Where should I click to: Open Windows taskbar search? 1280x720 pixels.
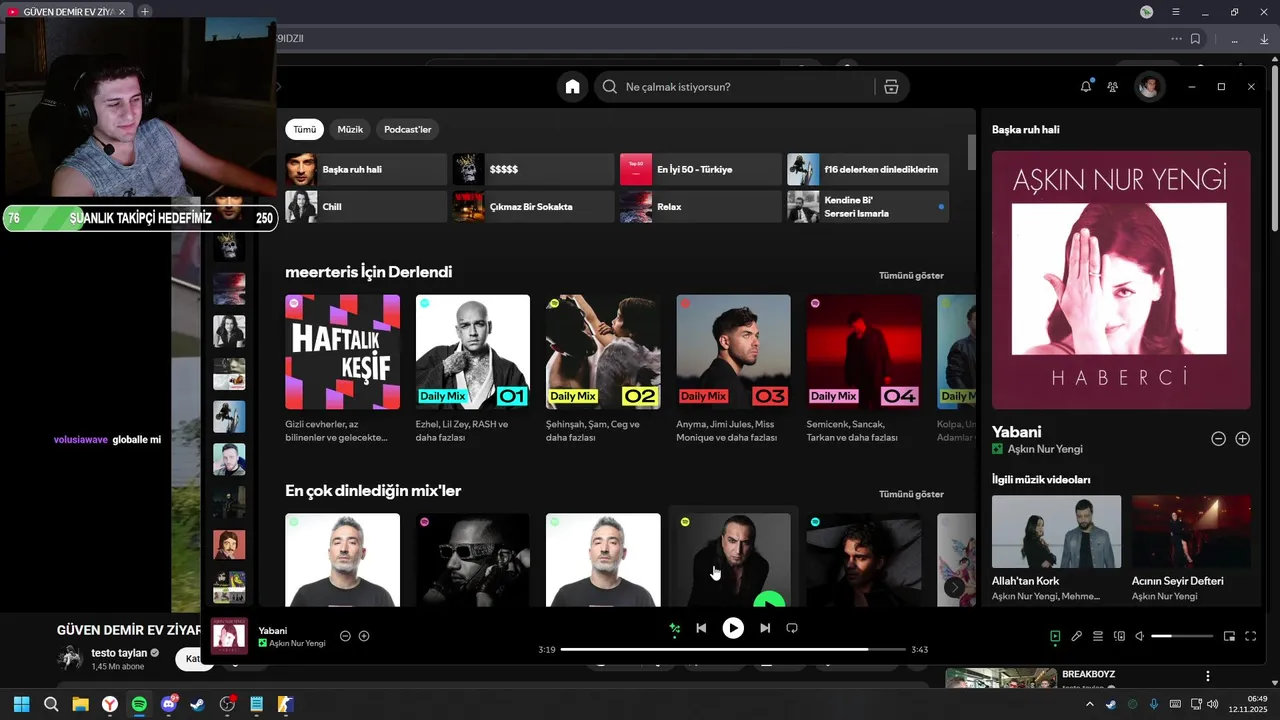(51, 705)
